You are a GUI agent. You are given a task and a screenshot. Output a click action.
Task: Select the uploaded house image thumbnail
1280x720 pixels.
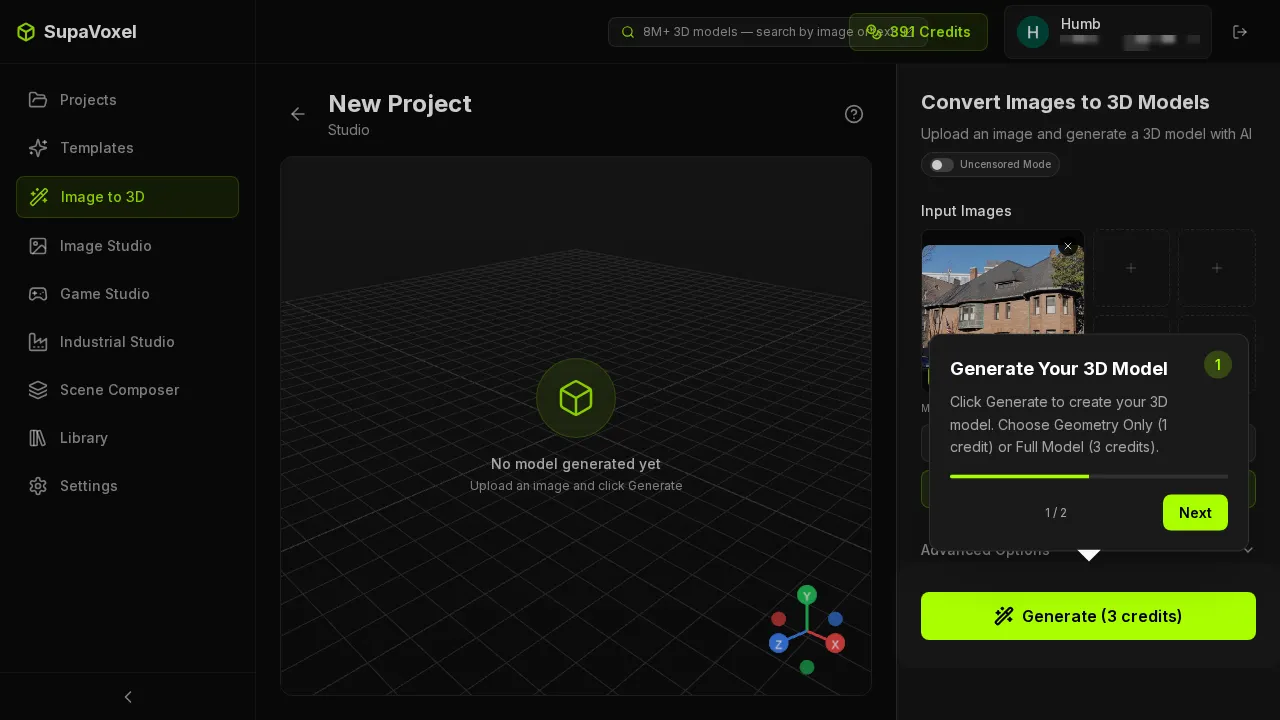pyautogui.click(x=1003, y=290)
